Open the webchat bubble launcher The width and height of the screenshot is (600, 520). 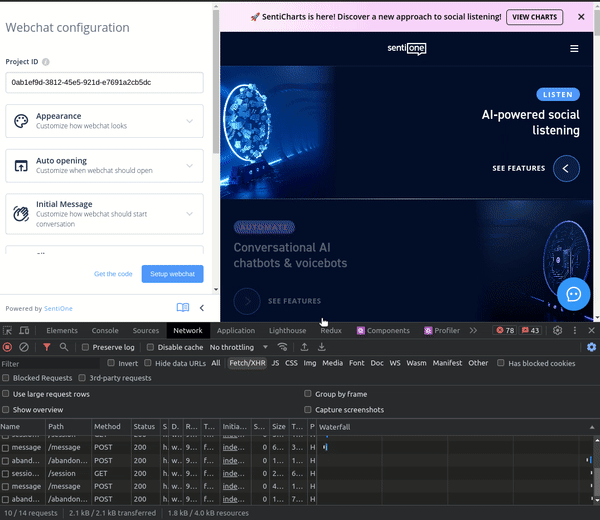tap(573, 294)
